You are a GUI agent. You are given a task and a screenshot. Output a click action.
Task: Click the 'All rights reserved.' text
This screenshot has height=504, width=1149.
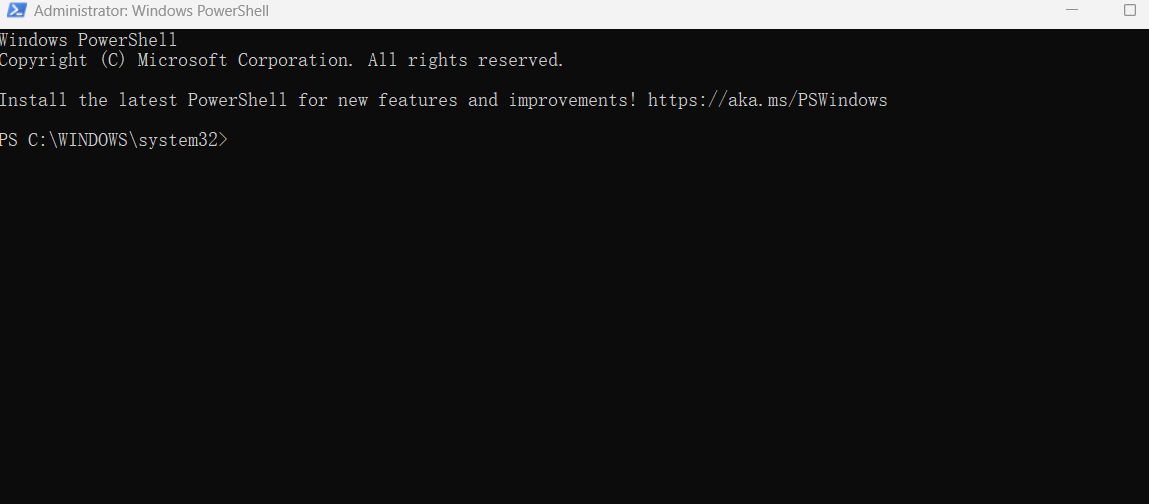pos(466,60)
